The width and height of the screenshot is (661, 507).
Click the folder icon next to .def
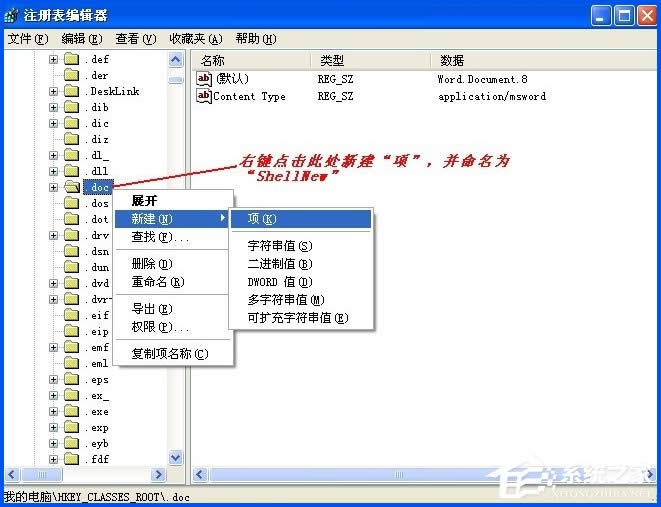point(71,59)
